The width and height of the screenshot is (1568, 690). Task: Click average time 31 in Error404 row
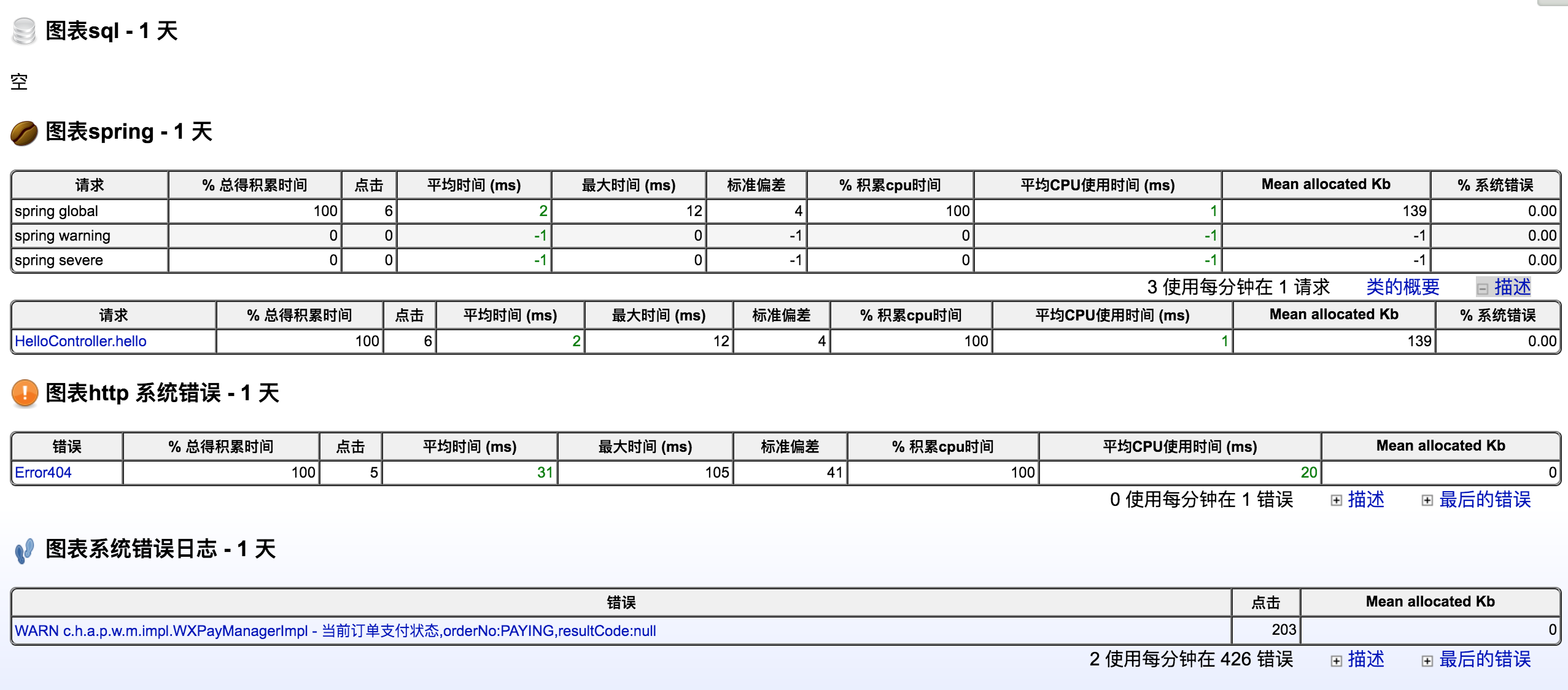(545, 473)
